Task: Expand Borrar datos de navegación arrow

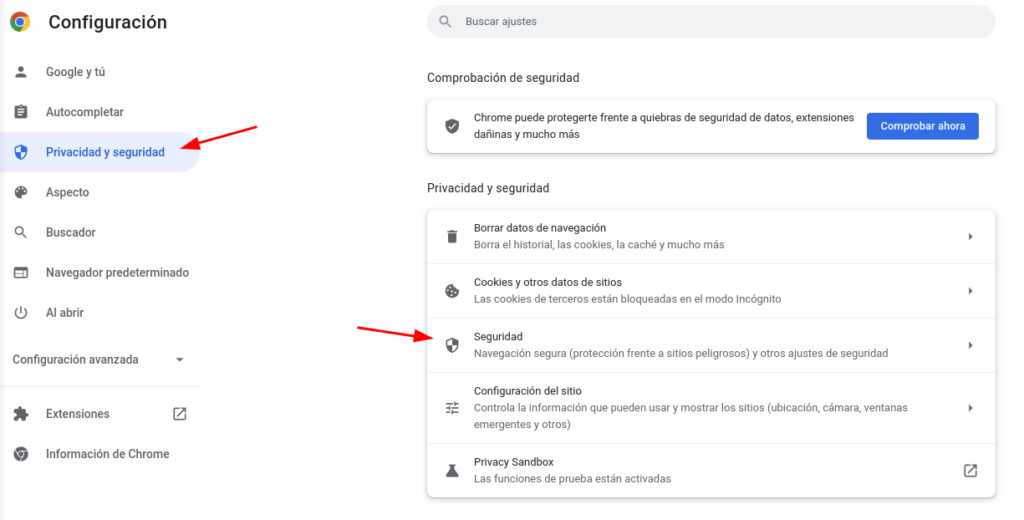Action: 970,237
